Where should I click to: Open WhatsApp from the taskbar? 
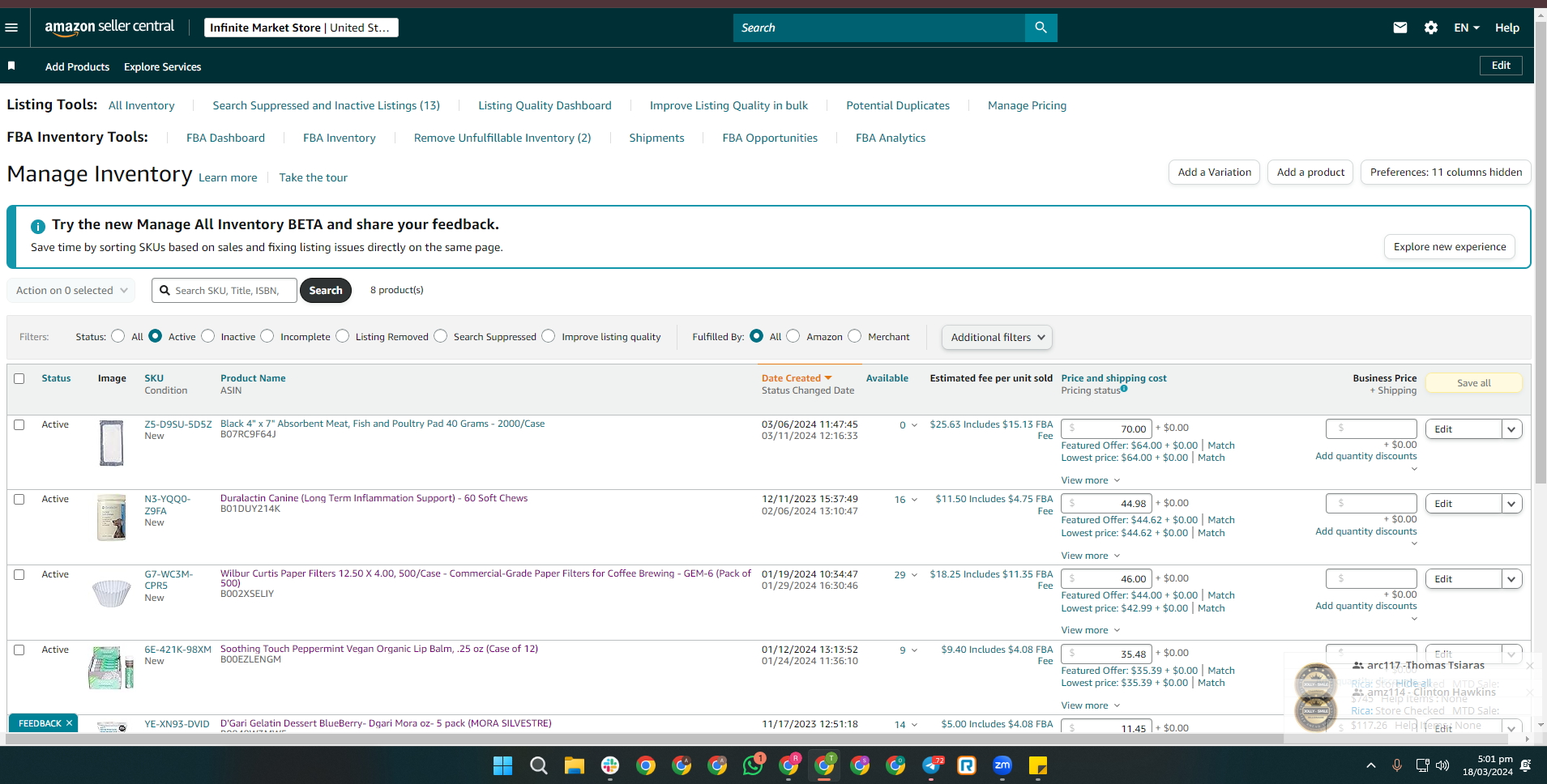[x=753, y=765]
